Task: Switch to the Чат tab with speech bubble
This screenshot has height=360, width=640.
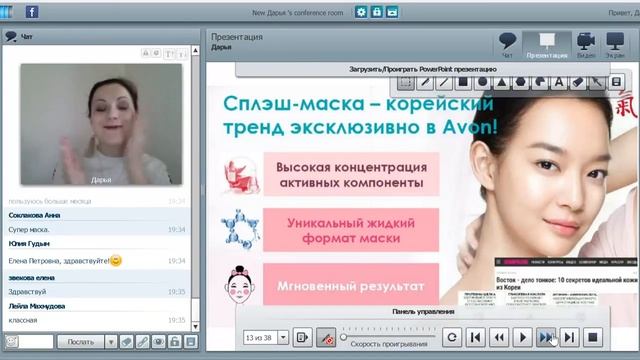Action: [x=507, y=45]
